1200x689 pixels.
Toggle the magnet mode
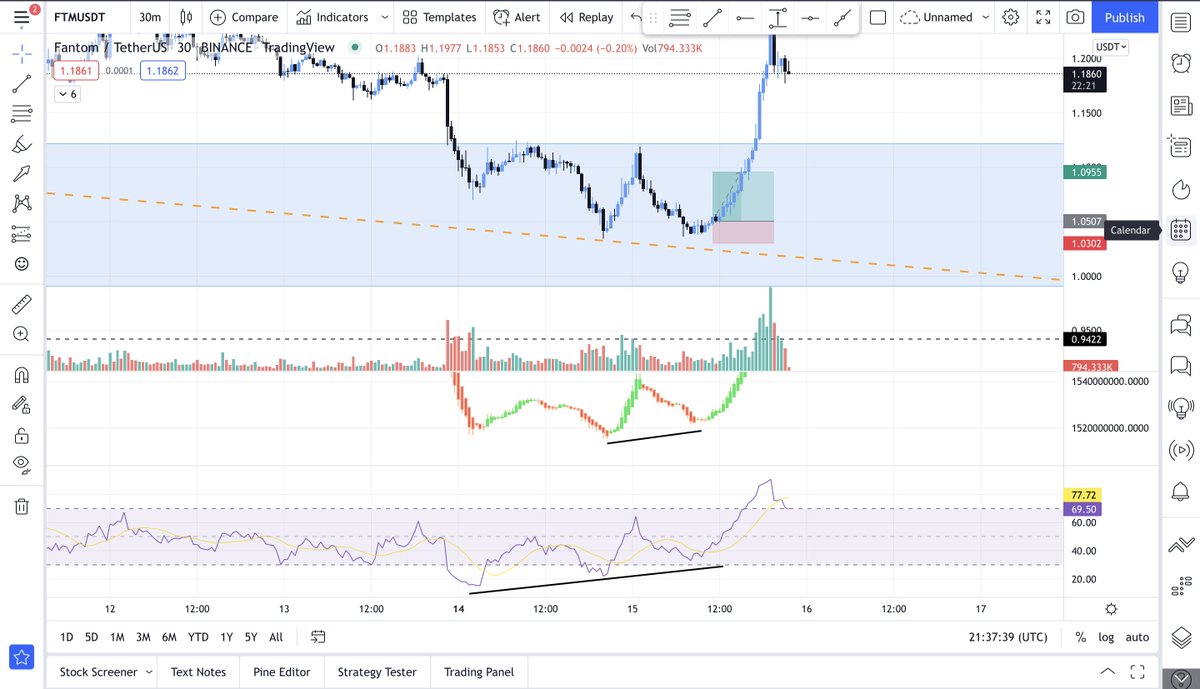(x=21, y=376)
